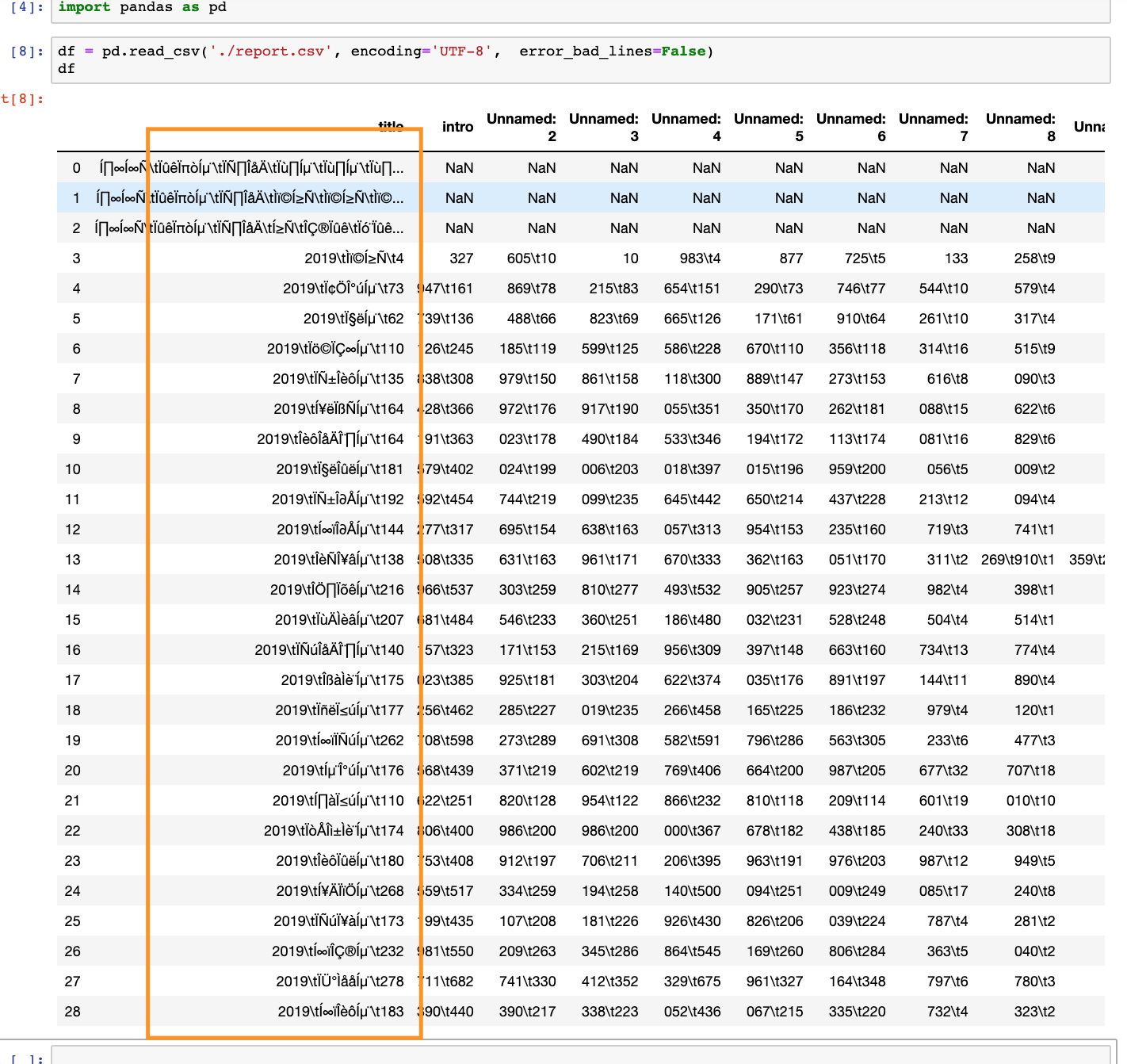Select the "Unnamed: 5" column header
The width and height of the screenshot is (1127, 1064).
coord(769,128)
